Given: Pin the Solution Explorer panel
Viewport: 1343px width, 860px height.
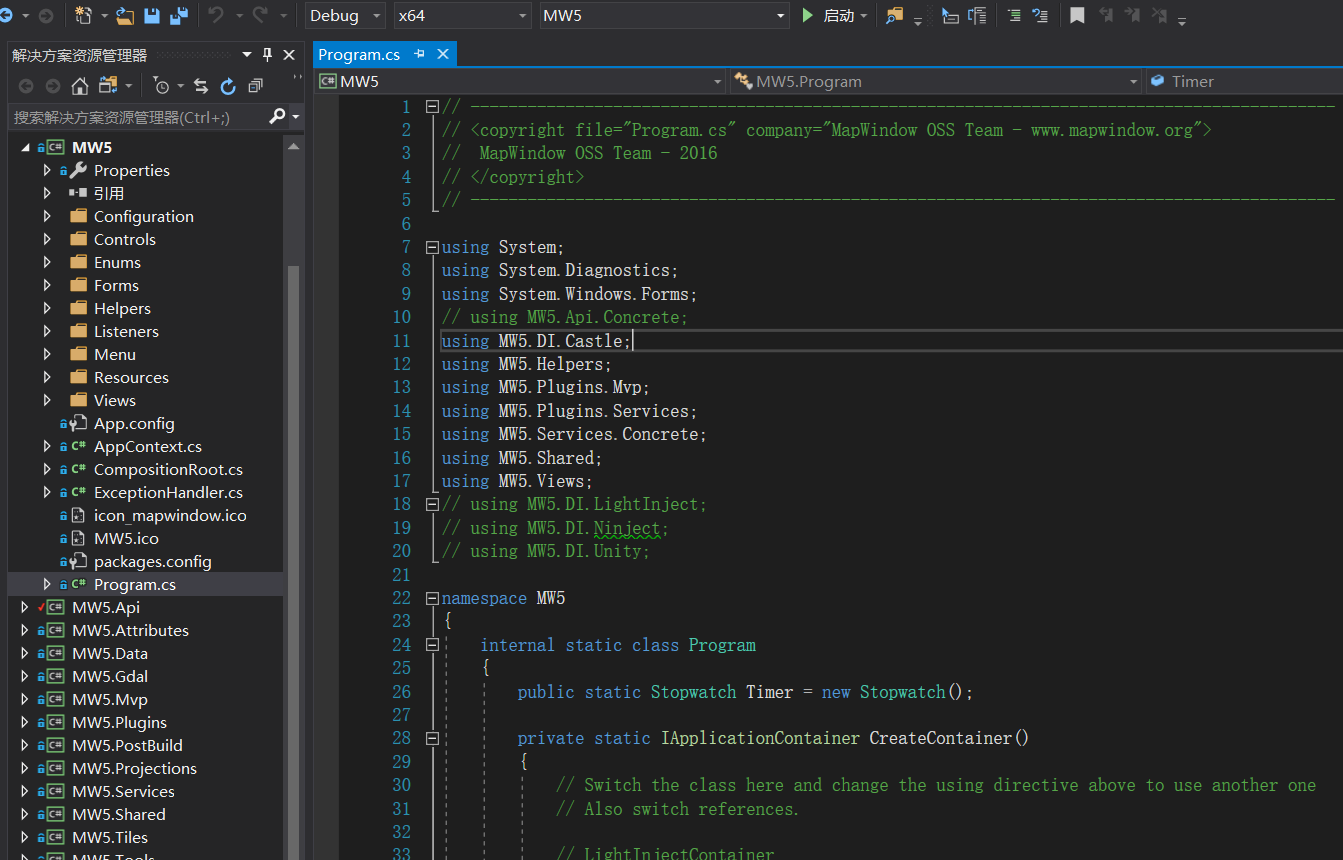Looking at the screenshot, I should pos(267,55).
